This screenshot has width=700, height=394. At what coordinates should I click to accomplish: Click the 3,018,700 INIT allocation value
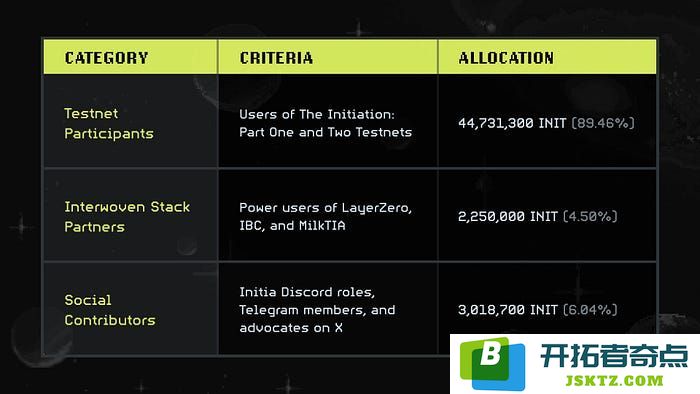508,310
